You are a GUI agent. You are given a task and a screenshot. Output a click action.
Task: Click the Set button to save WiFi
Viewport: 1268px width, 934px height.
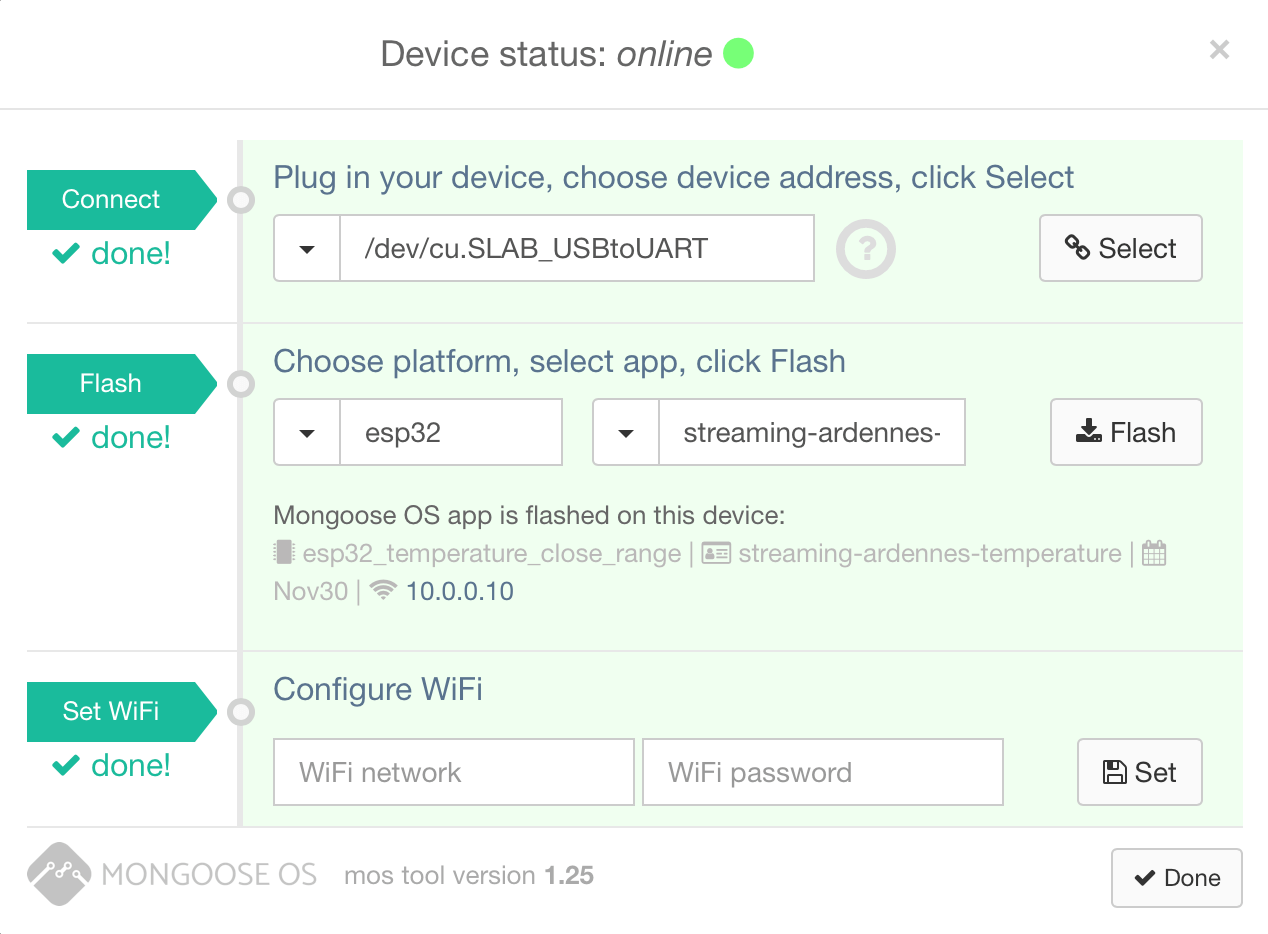coord(1139,772)
